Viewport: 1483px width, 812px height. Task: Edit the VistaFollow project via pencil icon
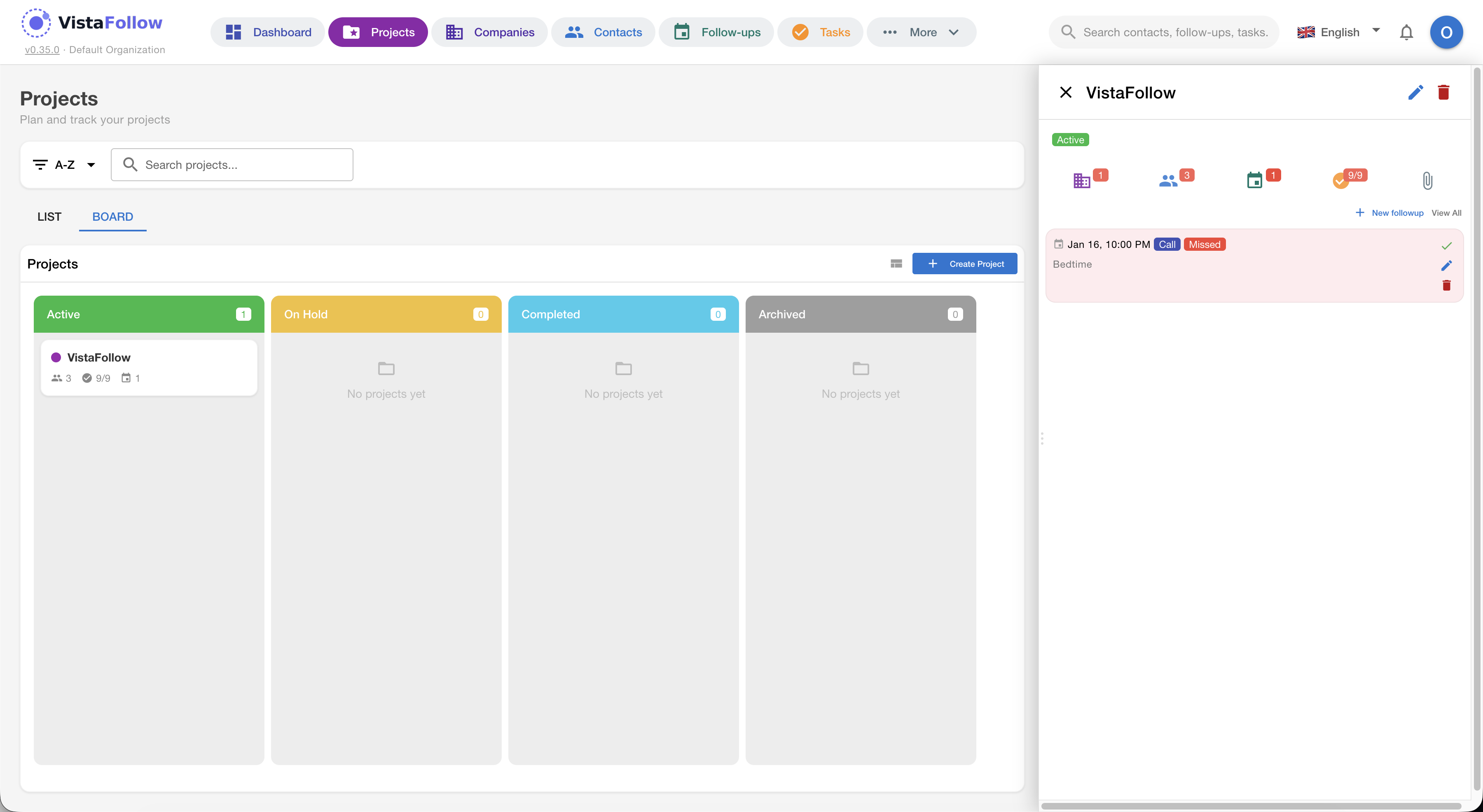(x=1415, y=92)
